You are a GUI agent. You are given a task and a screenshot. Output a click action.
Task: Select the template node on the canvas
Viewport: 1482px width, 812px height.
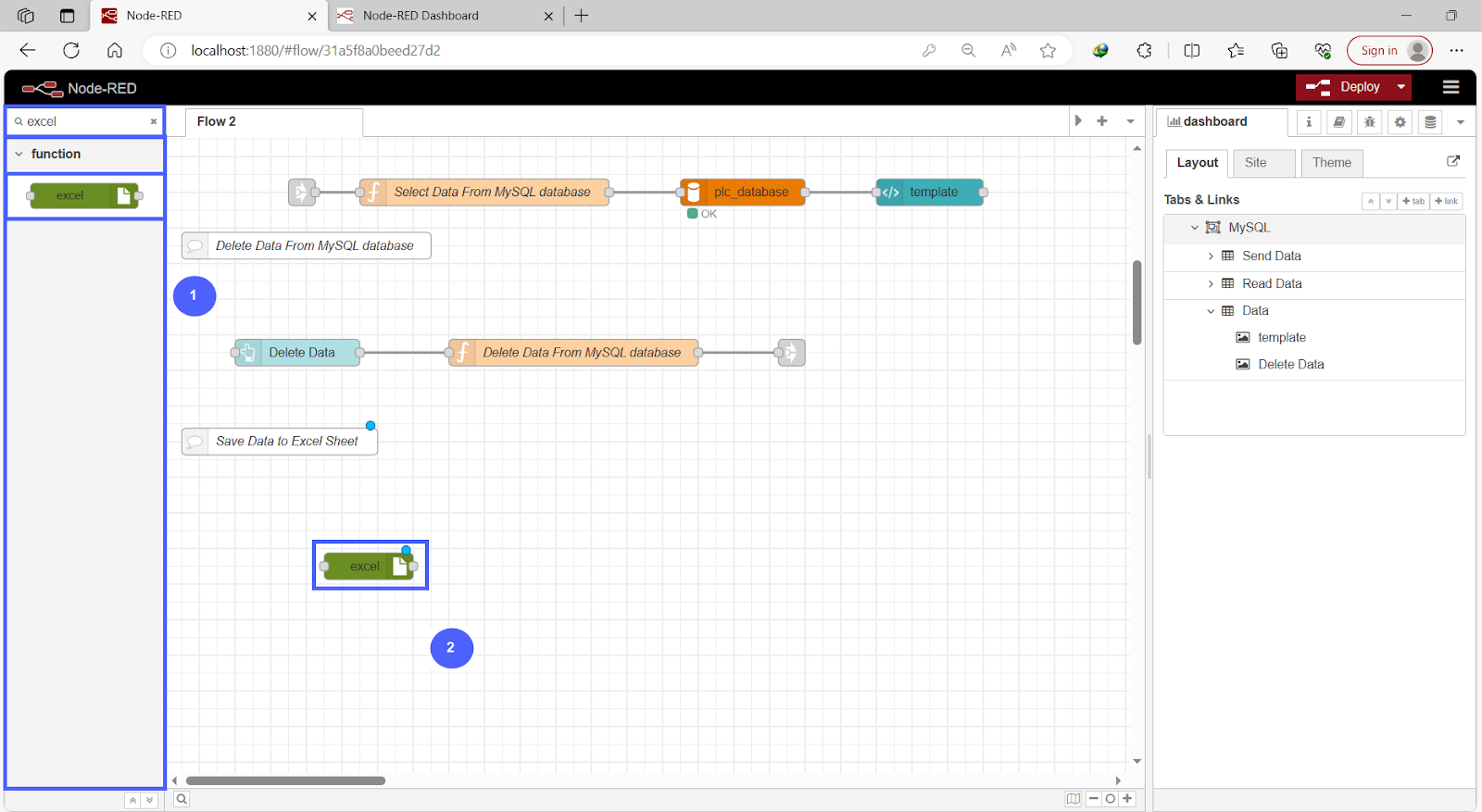click(x=930, y=192)
